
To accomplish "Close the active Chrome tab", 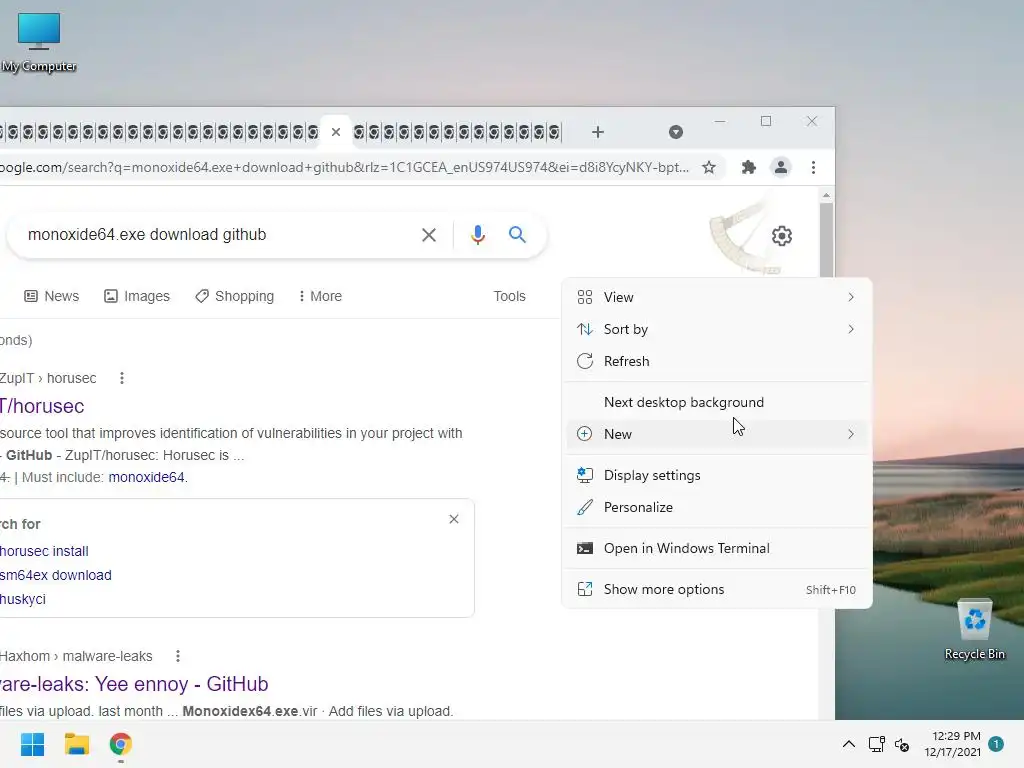I will tap(336, 132).
